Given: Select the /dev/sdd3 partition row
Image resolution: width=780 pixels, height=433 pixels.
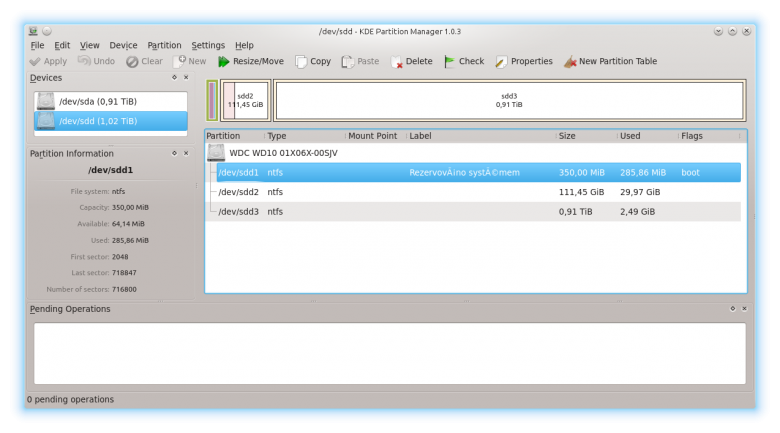Looking at the screenshot, I should pos(479,212).
